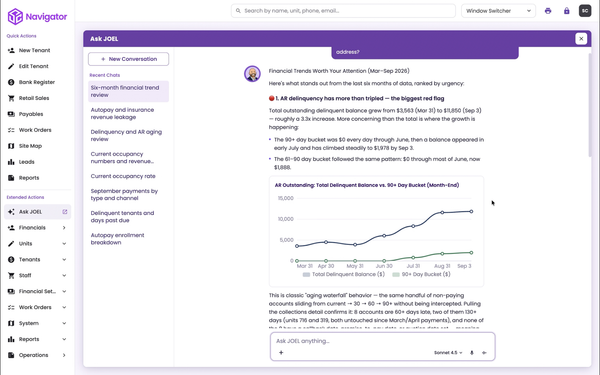The height and width of the screenshot is (375, 600).
Task: Click the print icon in top bar
Action: [548, 11]
